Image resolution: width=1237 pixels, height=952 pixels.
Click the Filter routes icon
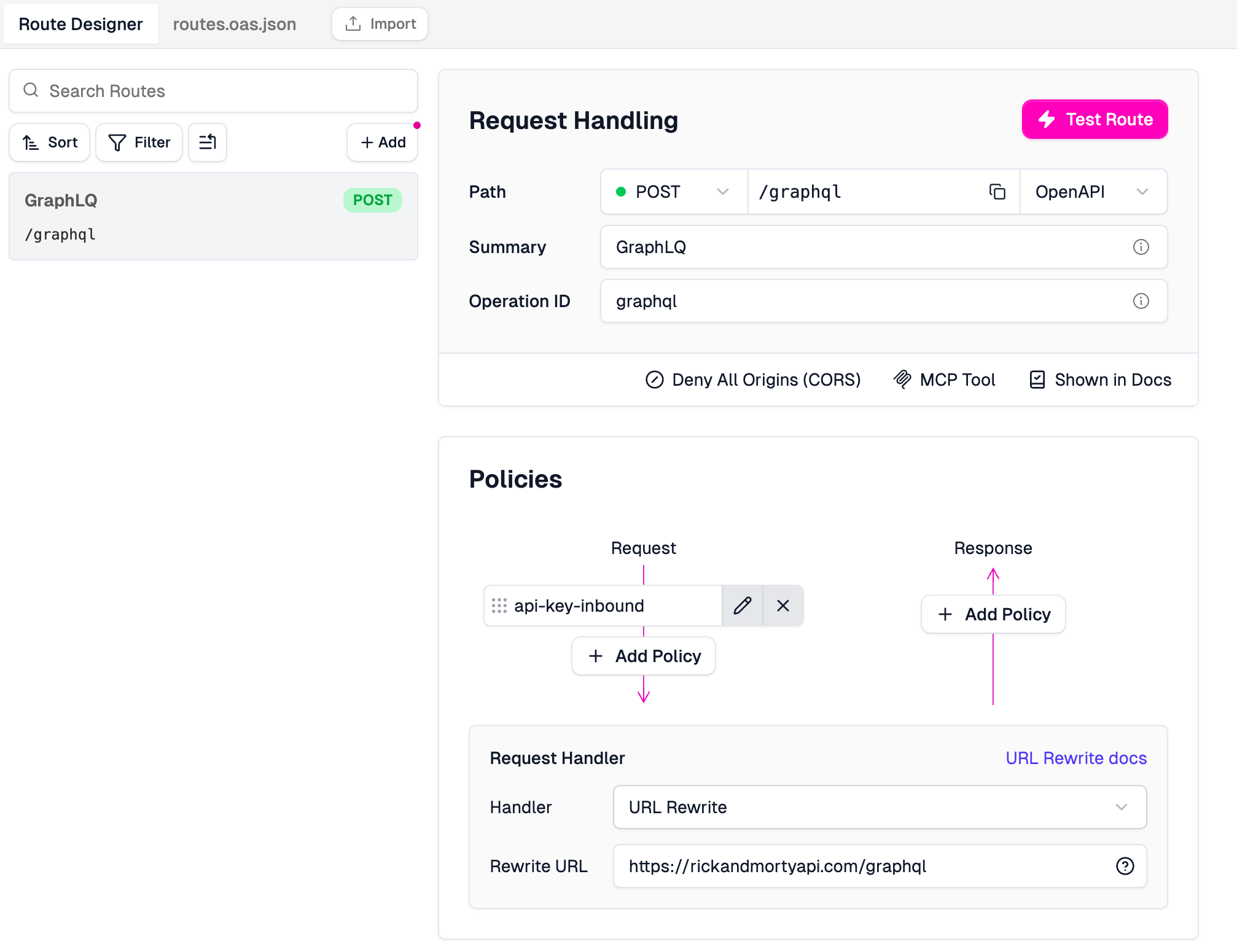tap(139, 142)
